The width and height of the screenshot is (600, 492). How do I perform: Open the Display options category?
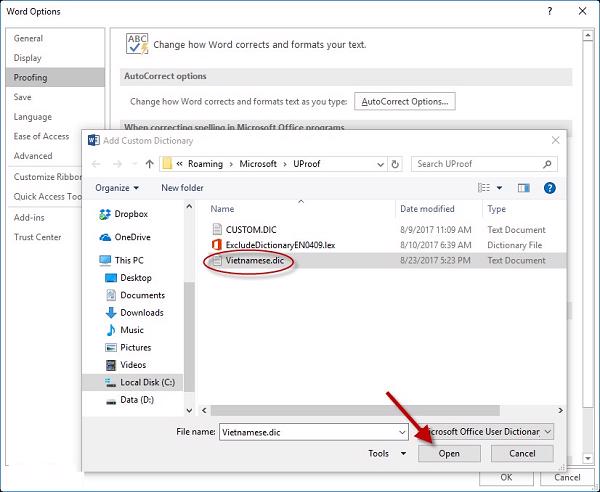(28, 58)
